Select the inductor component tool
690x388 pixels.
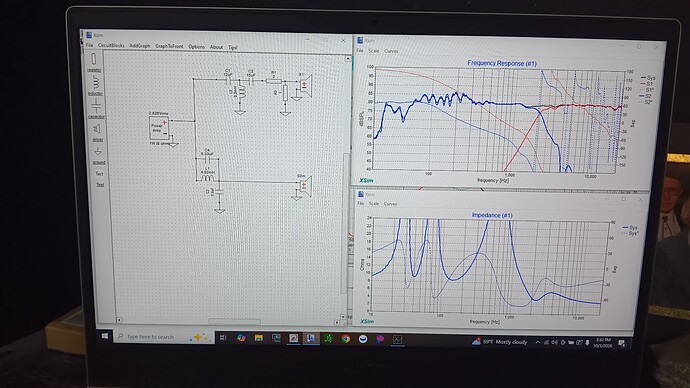(95, 85)
